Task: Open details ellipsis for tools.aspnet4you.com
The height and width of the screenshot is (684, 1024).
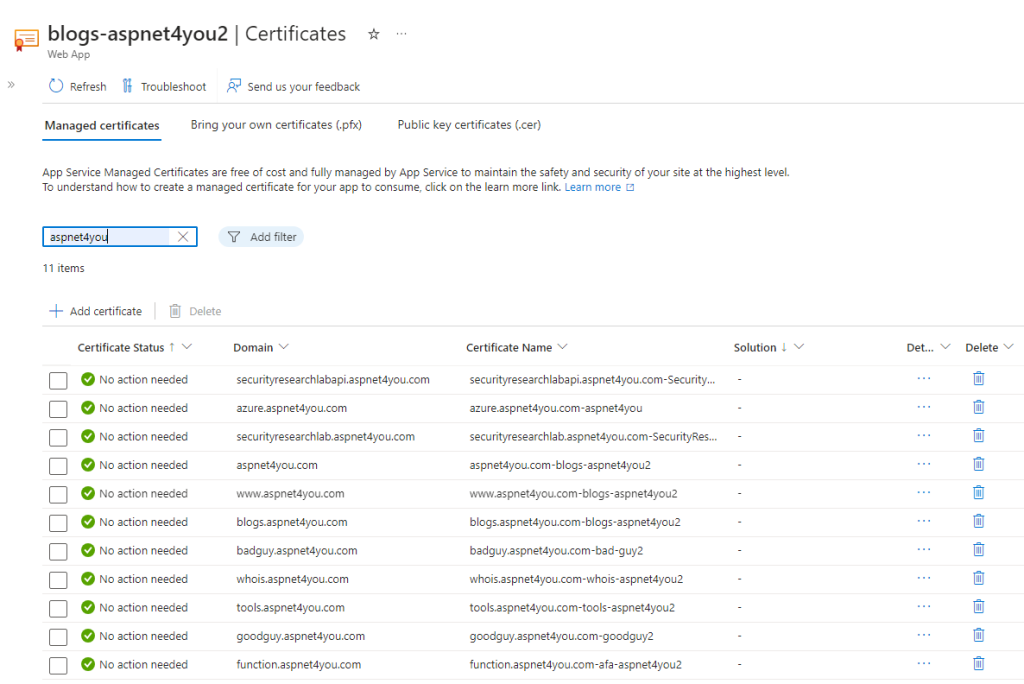Action: tap(923, 606)
